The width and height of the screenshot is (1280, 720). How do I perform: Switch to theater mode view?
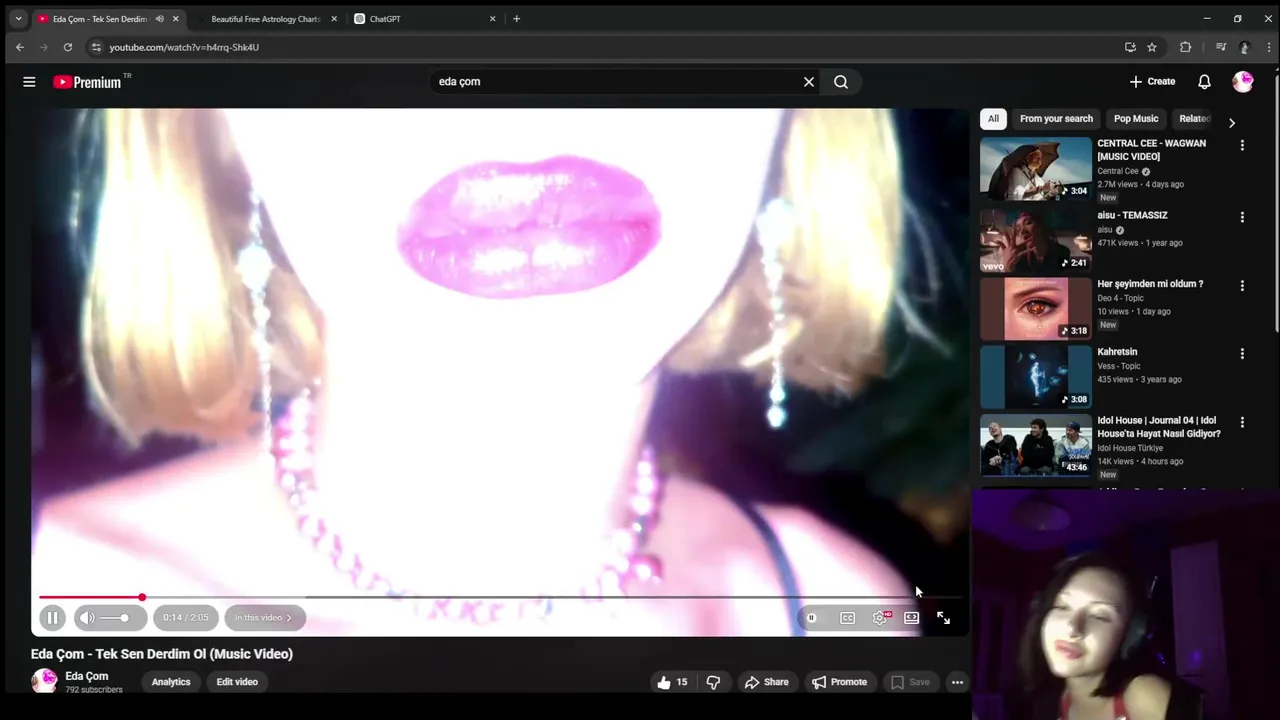pyautogui.click(x=911, y=618)
